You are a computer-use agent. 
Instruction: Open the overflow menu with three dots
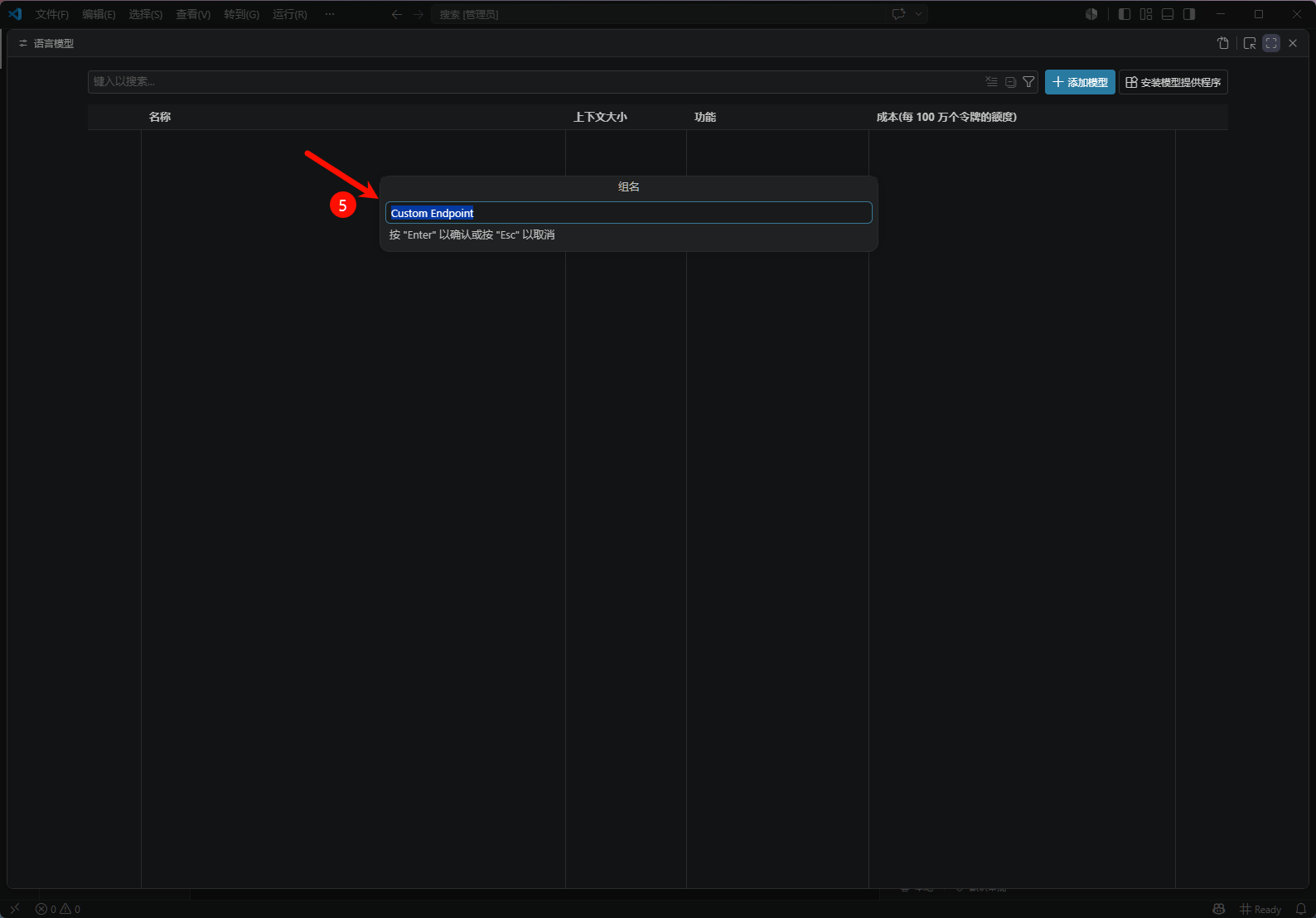[x=330, y=14]
